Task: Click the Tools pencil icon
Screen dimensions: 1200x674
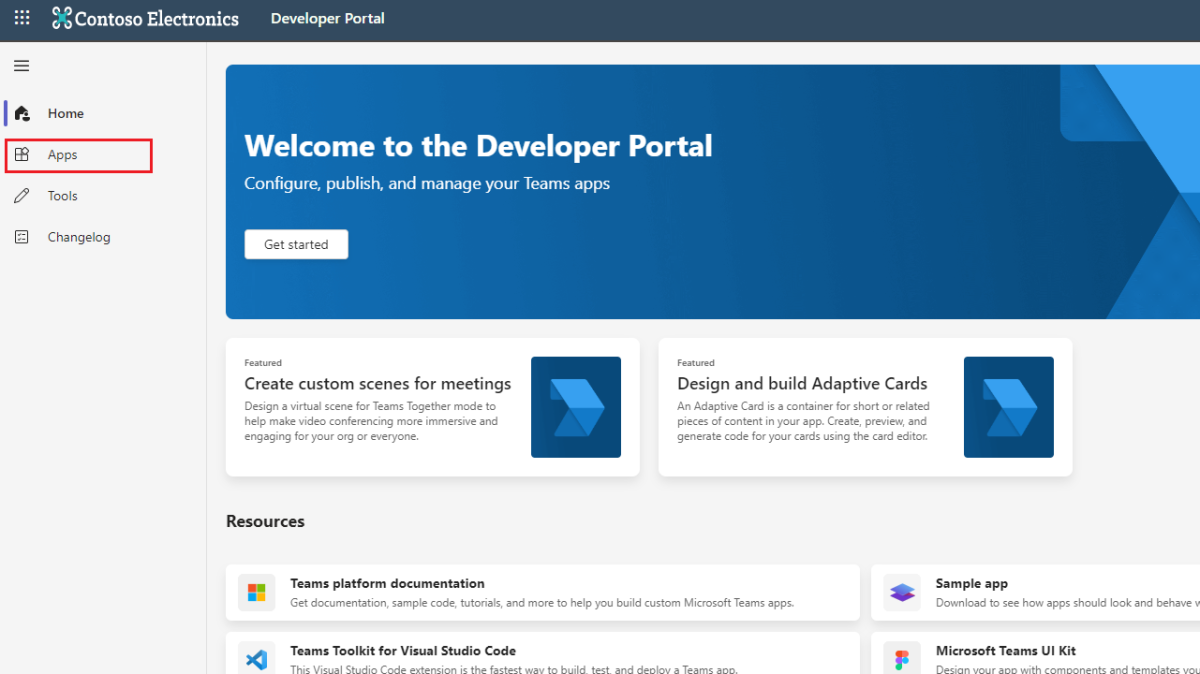Action: (x=22, y=196)
